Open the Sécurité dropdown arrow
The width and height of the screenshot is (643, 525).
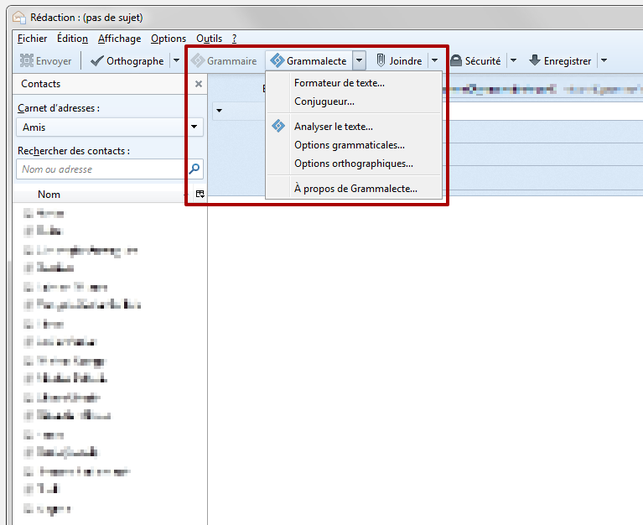tap(513, 61)
